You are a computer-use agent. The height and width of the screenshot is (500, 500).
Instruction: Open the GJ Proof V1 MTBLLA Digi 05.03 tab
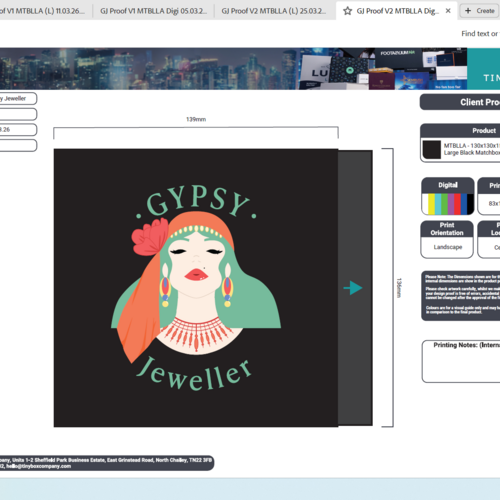[x=153, y=11]
